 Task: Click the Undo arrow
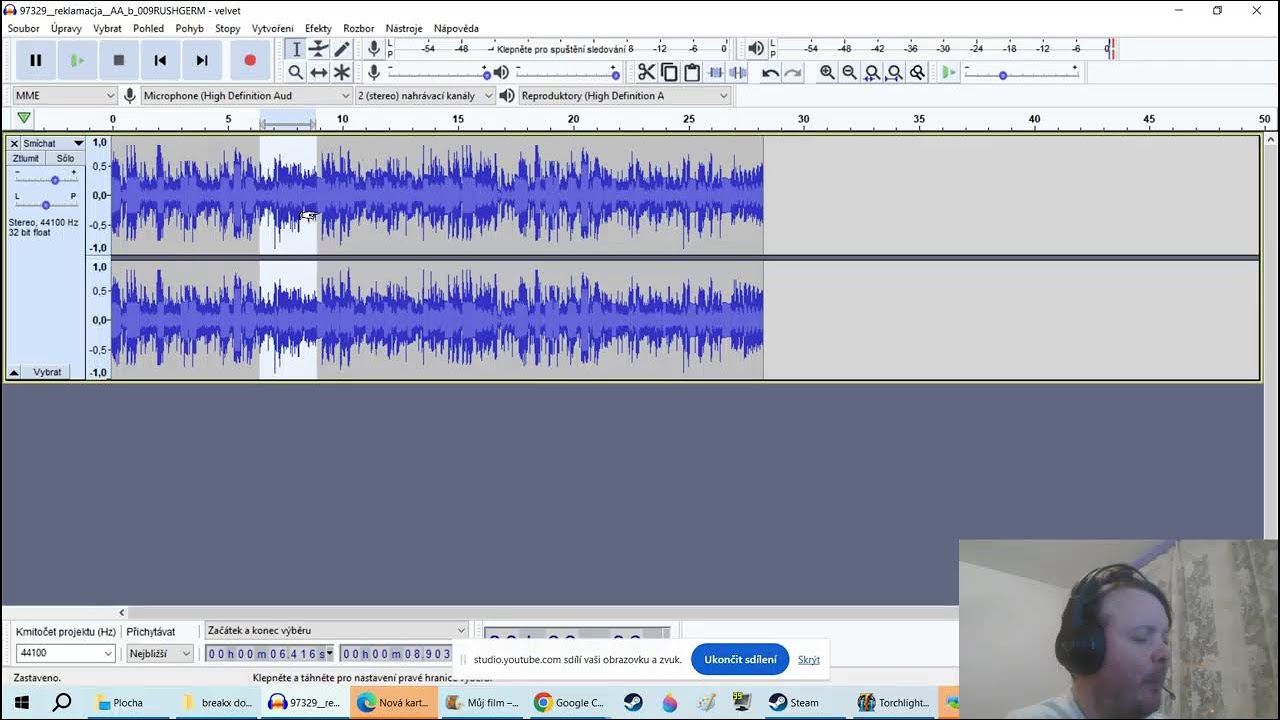pyautogui.click(x=770, y=72)
